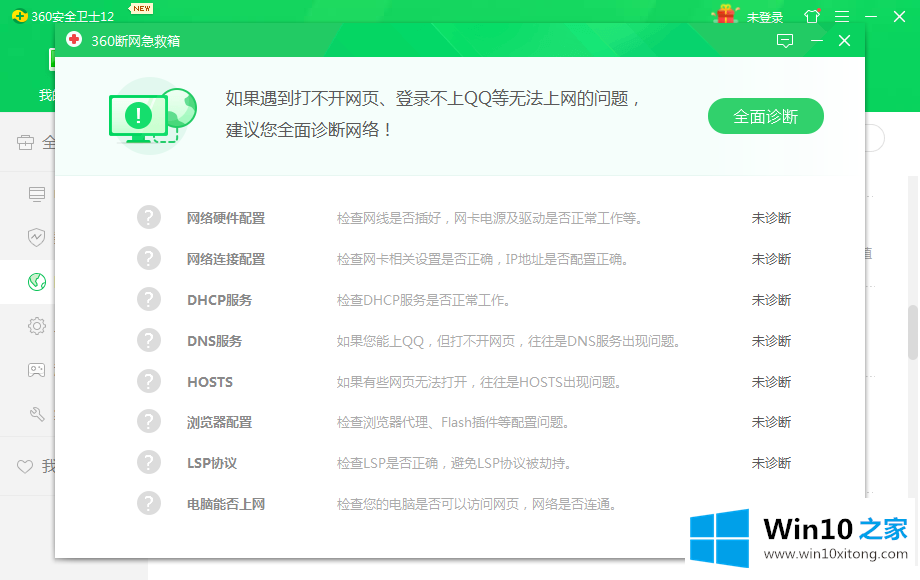Click 未诊断 status of DNS服务
This screenshot has height=580, width=920.
pos(771,341)
